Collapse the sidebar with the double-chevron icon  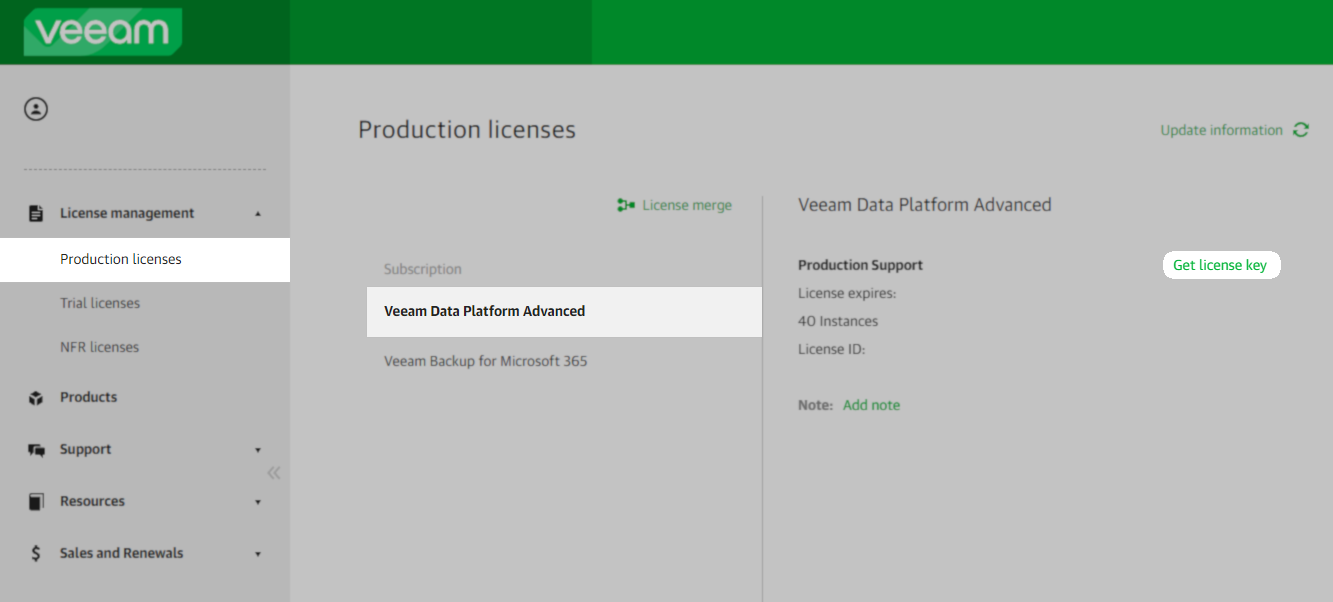pos(274,473)
